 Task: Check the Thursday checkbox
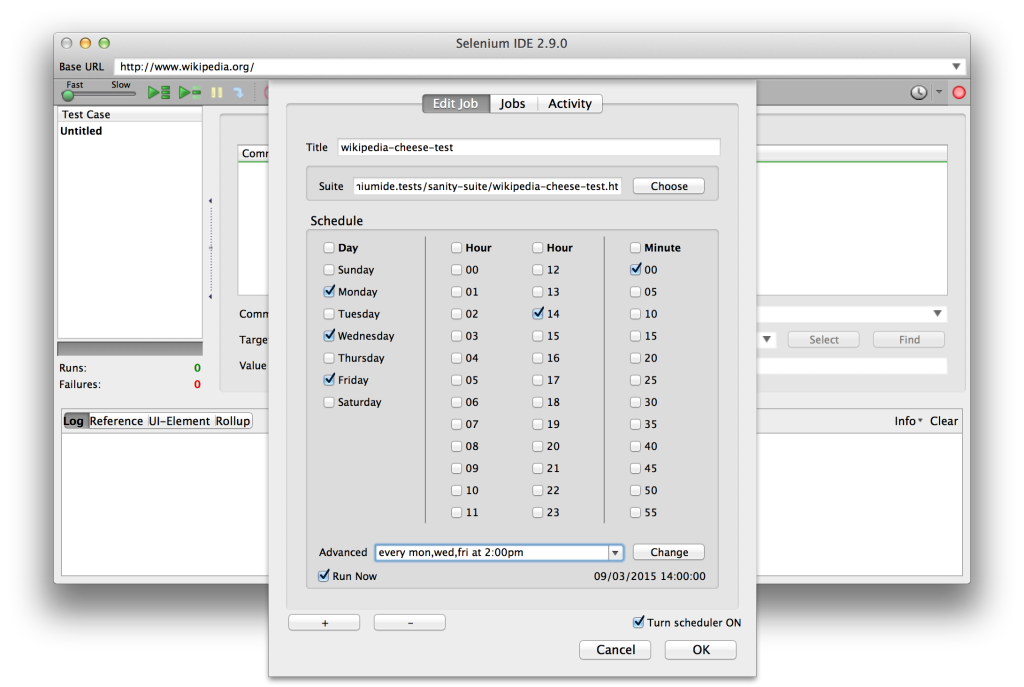(x=328, y=358)
